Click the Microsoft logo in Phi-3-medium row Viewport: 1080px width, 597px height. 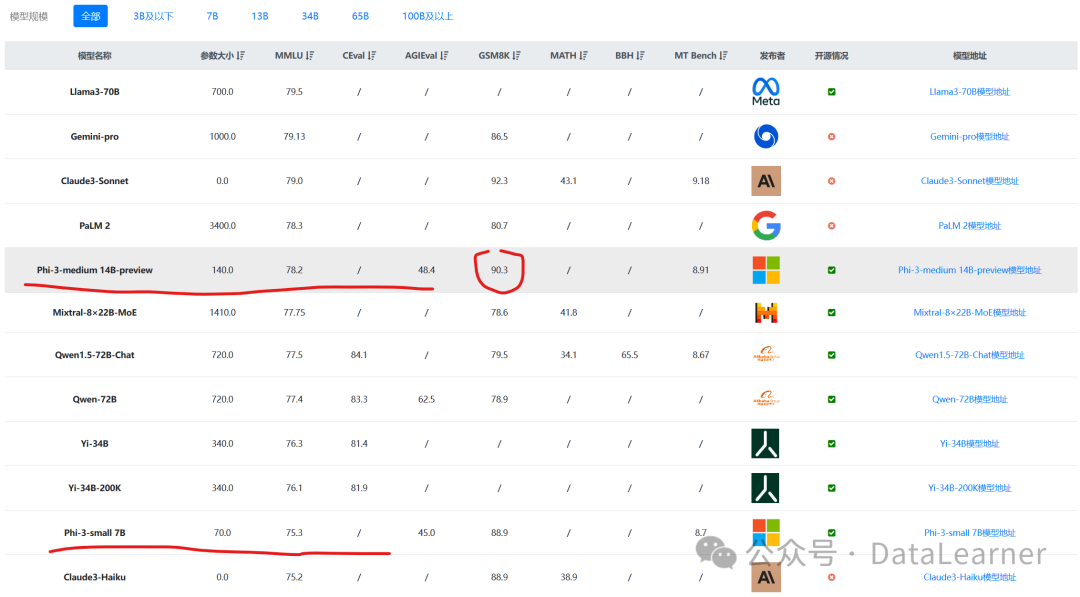766,270
